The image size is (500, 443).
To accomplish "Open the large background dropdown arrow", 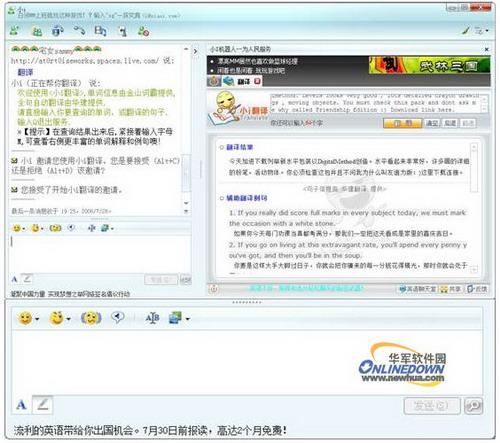I will 187,319.
